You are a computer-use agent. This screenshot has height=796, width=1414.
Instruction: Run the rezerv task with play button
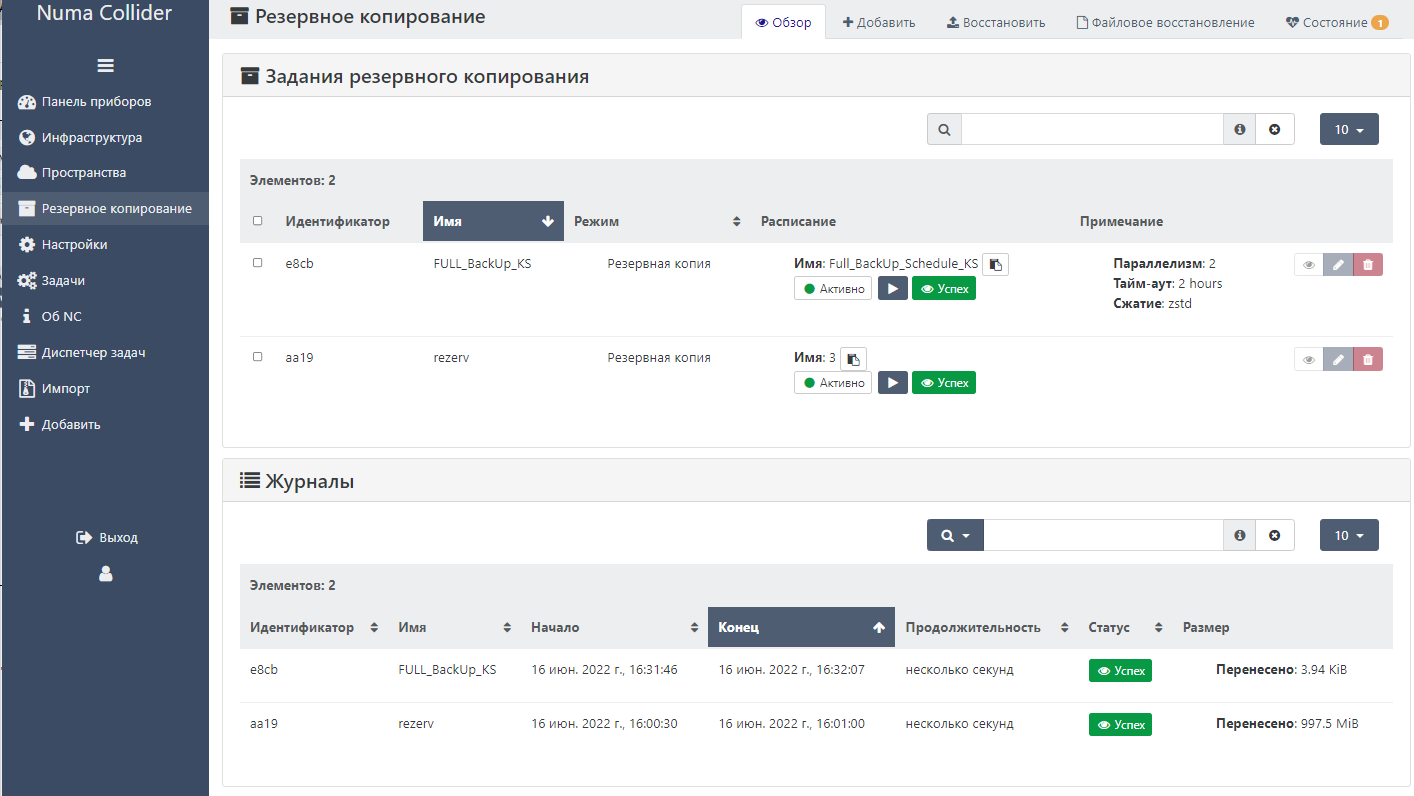pyautogui.click(x=893, y=382)
